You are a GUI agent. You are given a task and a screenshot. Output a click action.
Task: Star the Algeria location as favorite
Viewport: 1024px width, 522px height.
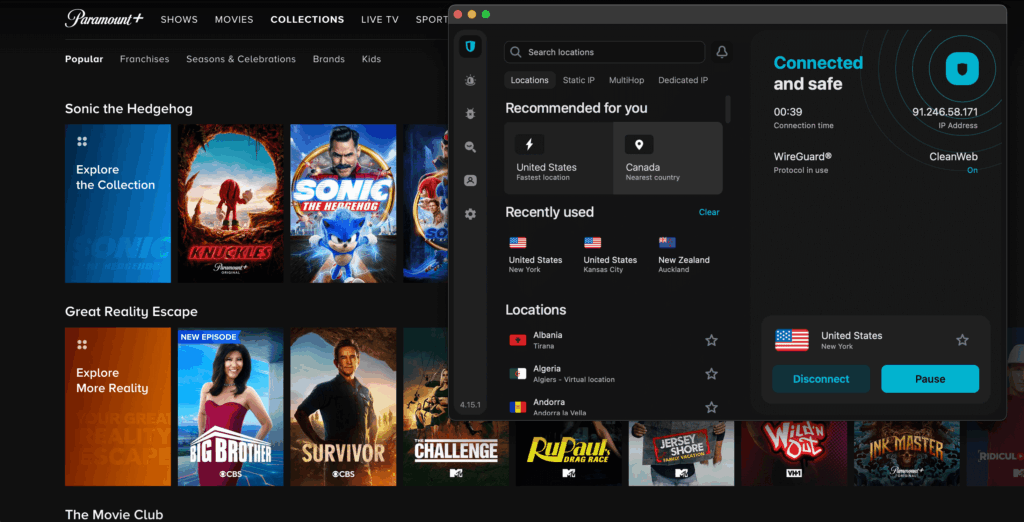(711, 374)
